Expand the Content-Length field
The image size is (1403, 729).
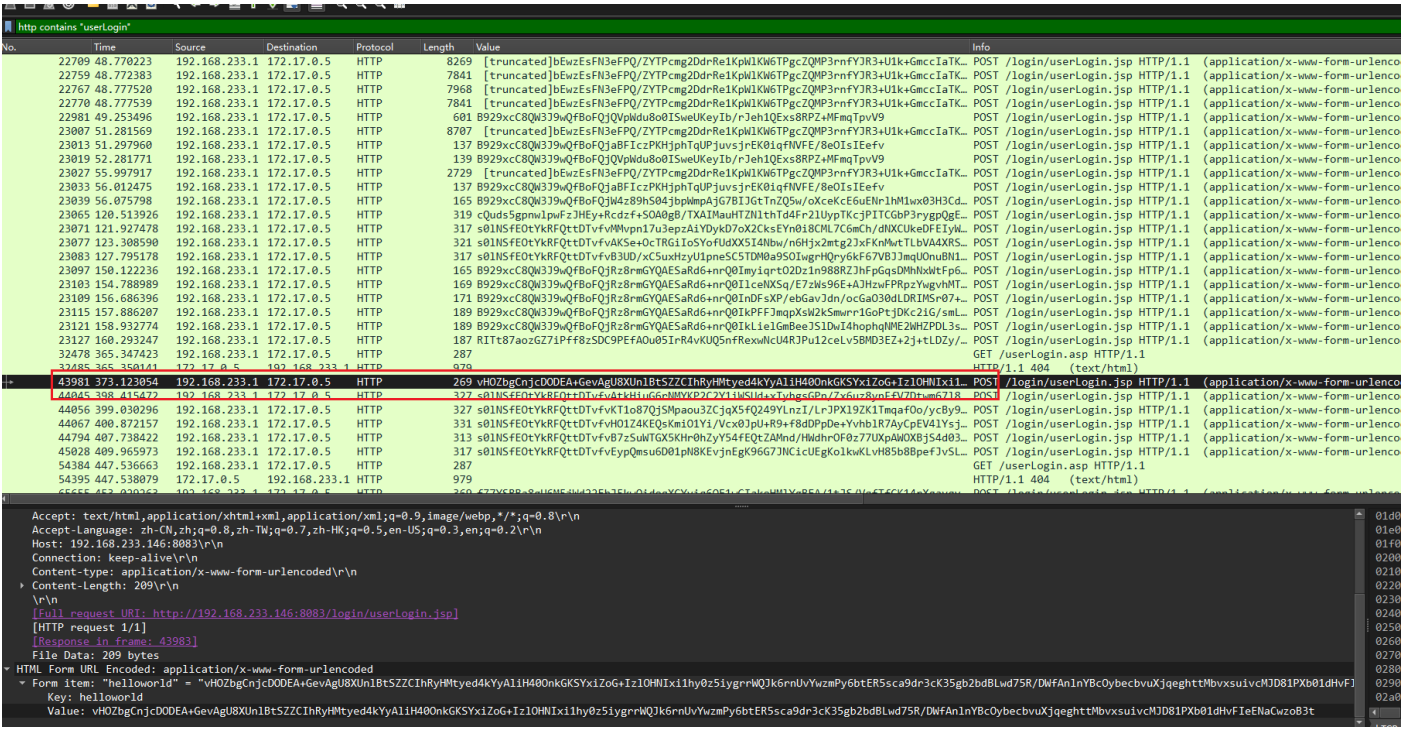(24, 585)
